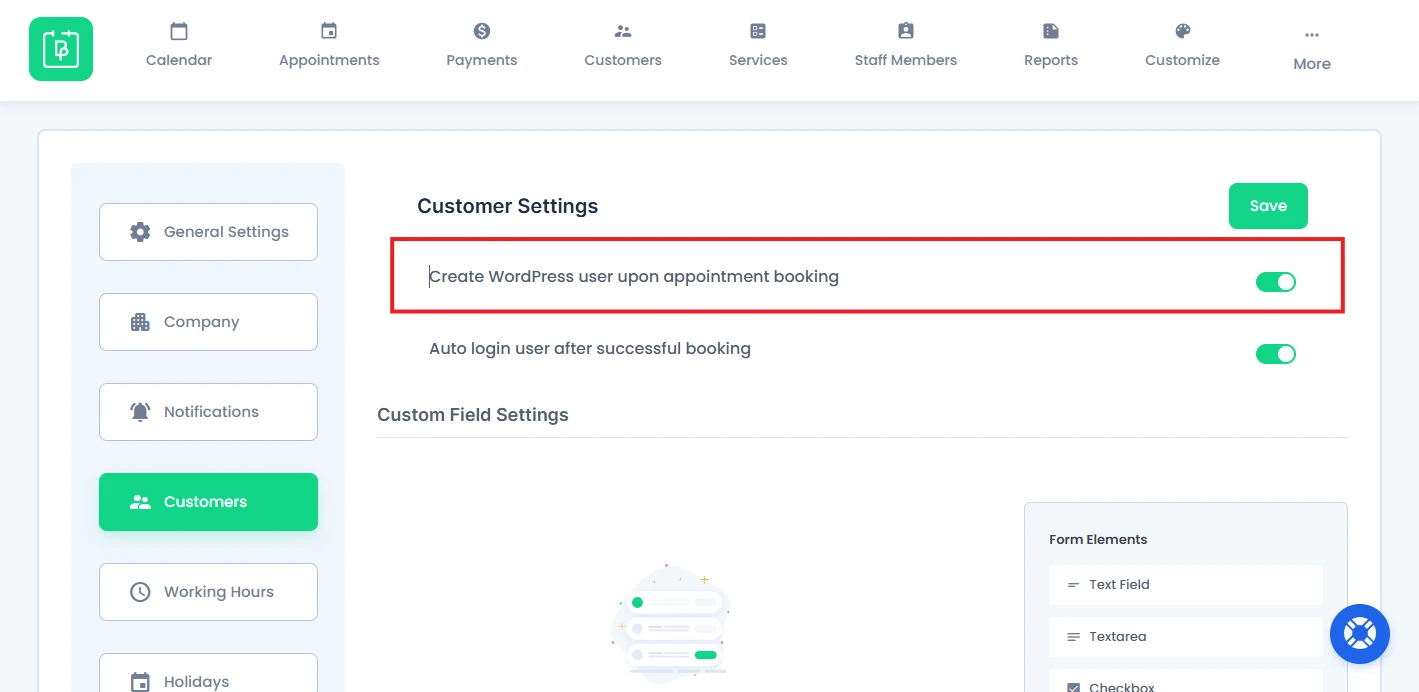This screenshot has width=1419, height=692.
Task: Open Reports menu label
Action: pos(1051,60)
